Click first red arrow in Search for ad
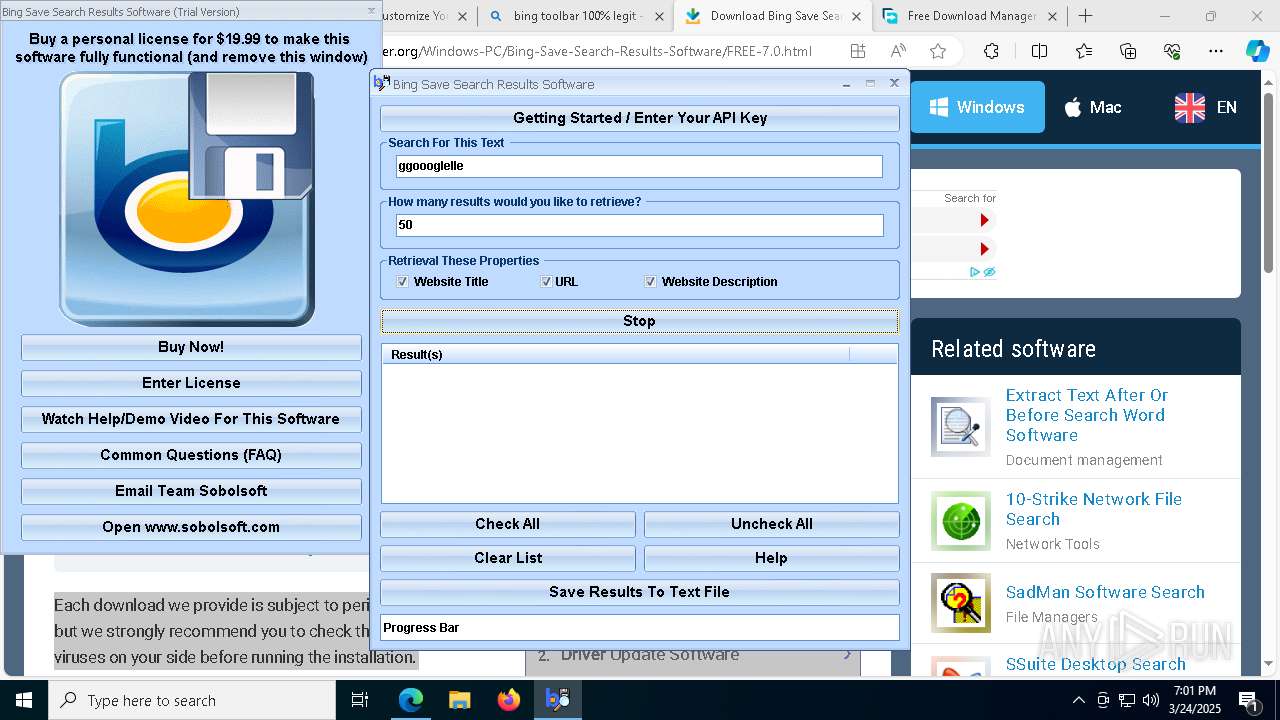Viewport: 1280px width, 720px height. coord(984,221)
